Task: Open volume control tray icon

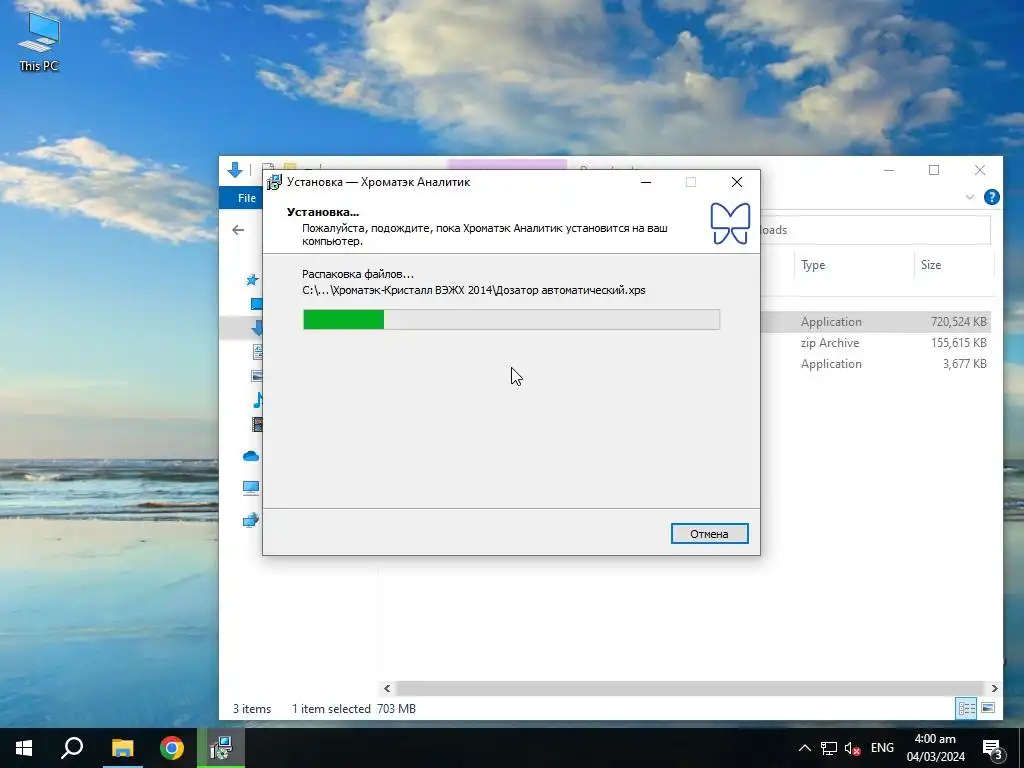Action: (852, 748)
